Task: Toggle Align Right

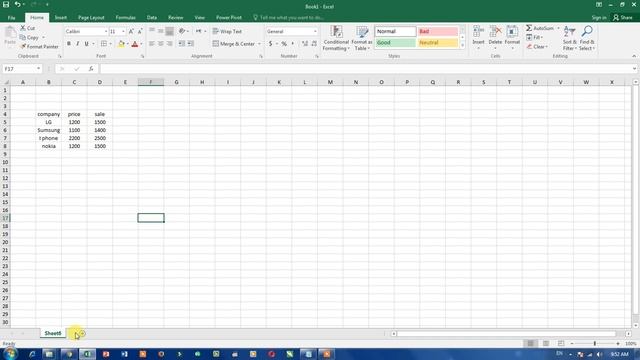Action: [x=170, y=44]
